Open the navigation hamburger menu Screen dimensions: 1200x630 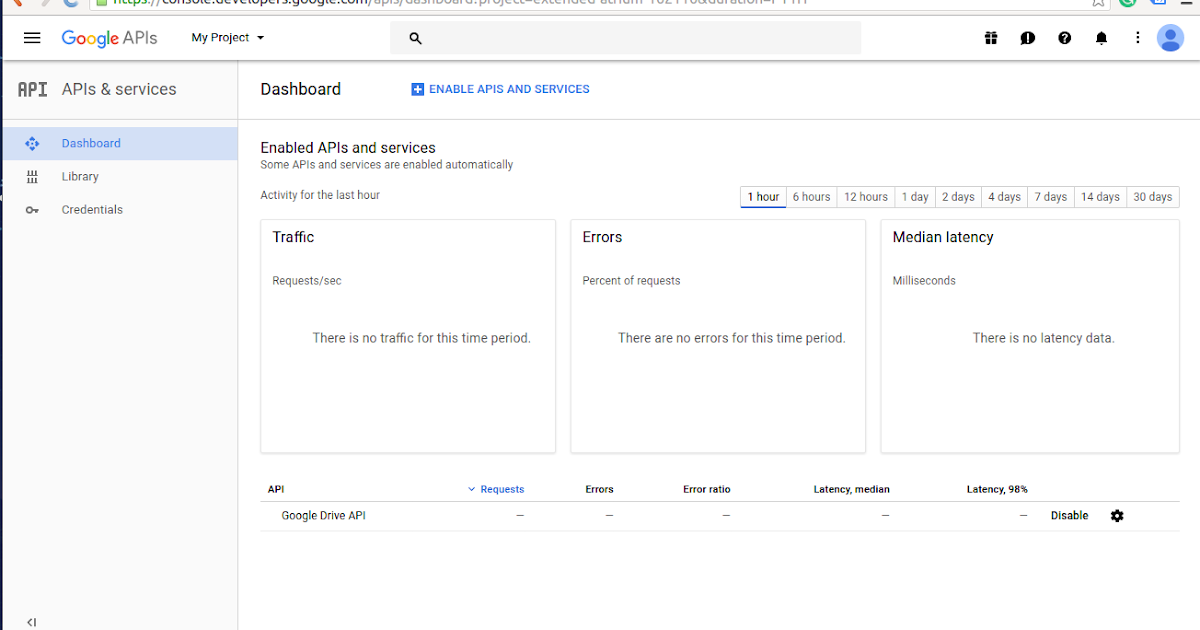pos(32,38)
